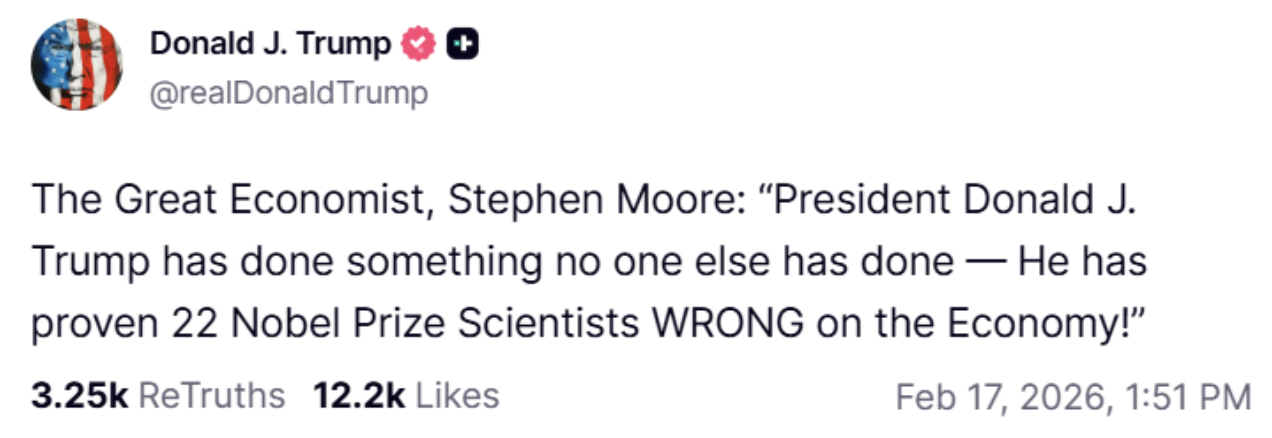The width and height of the screenshot is (1272, 438).
Task: Click the Likes label
Action: pyautogui.click(x=457, y=396)
